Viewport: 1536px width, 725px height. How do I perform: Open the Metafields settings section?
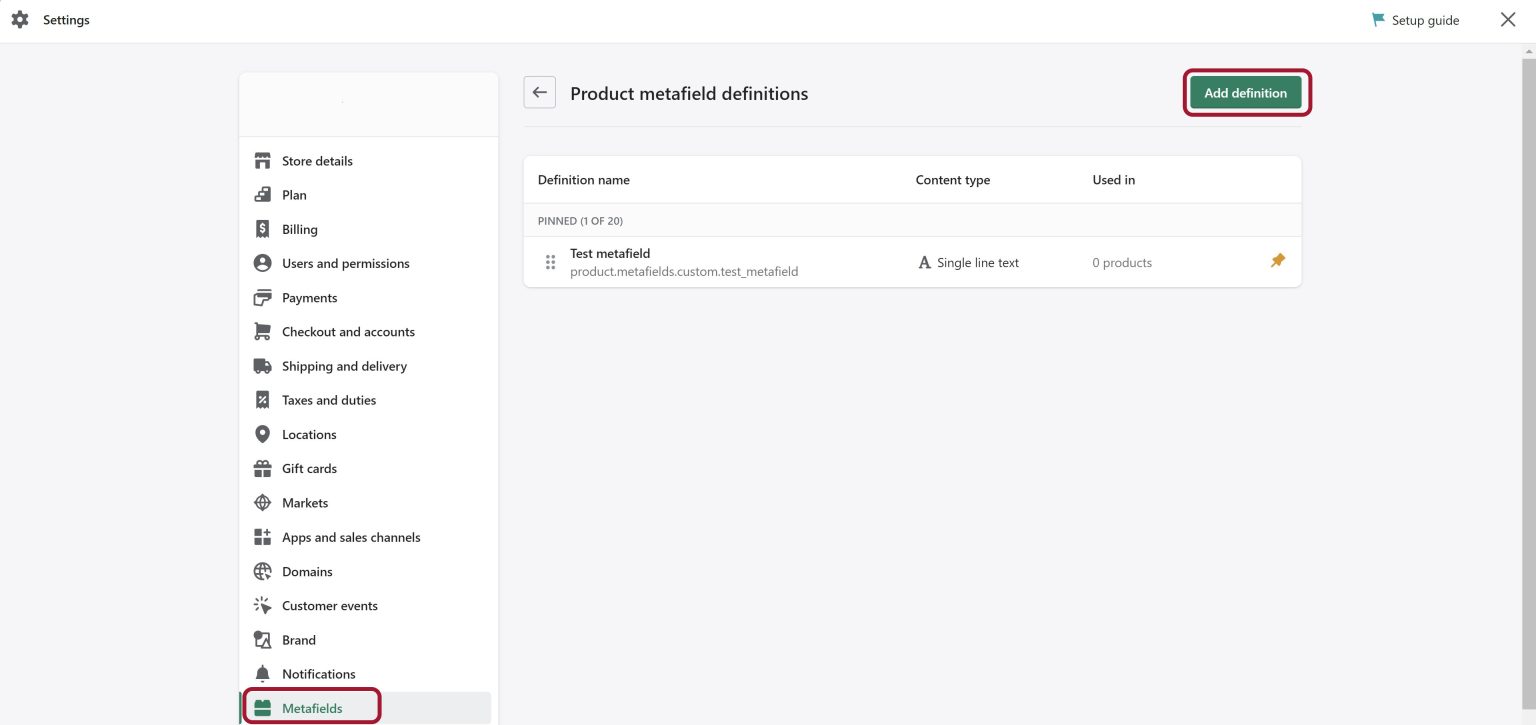coord(312,707)
